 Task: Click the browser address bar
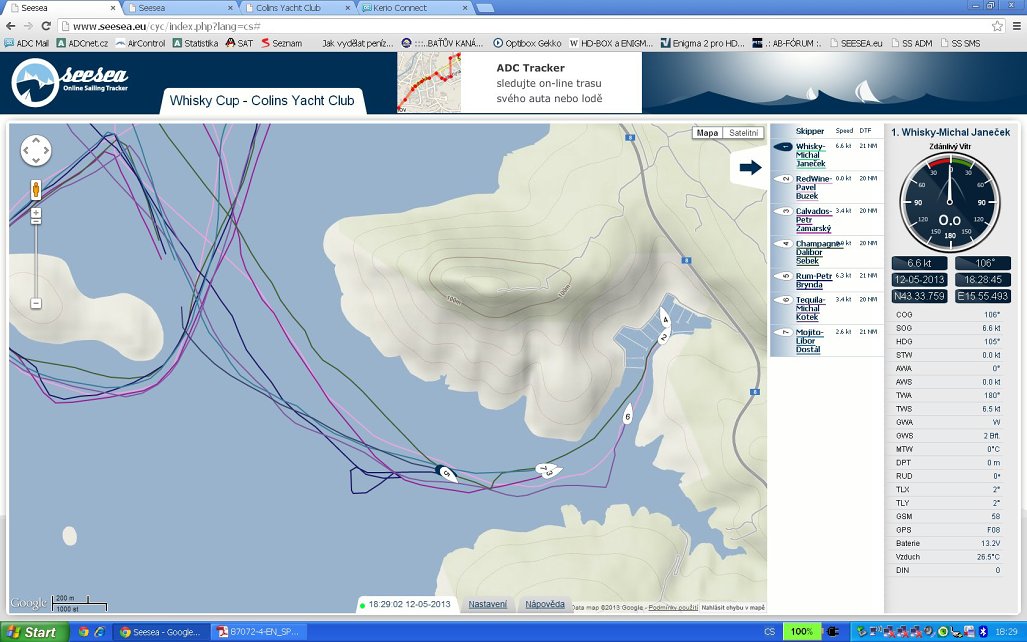[x=500, y=25]
